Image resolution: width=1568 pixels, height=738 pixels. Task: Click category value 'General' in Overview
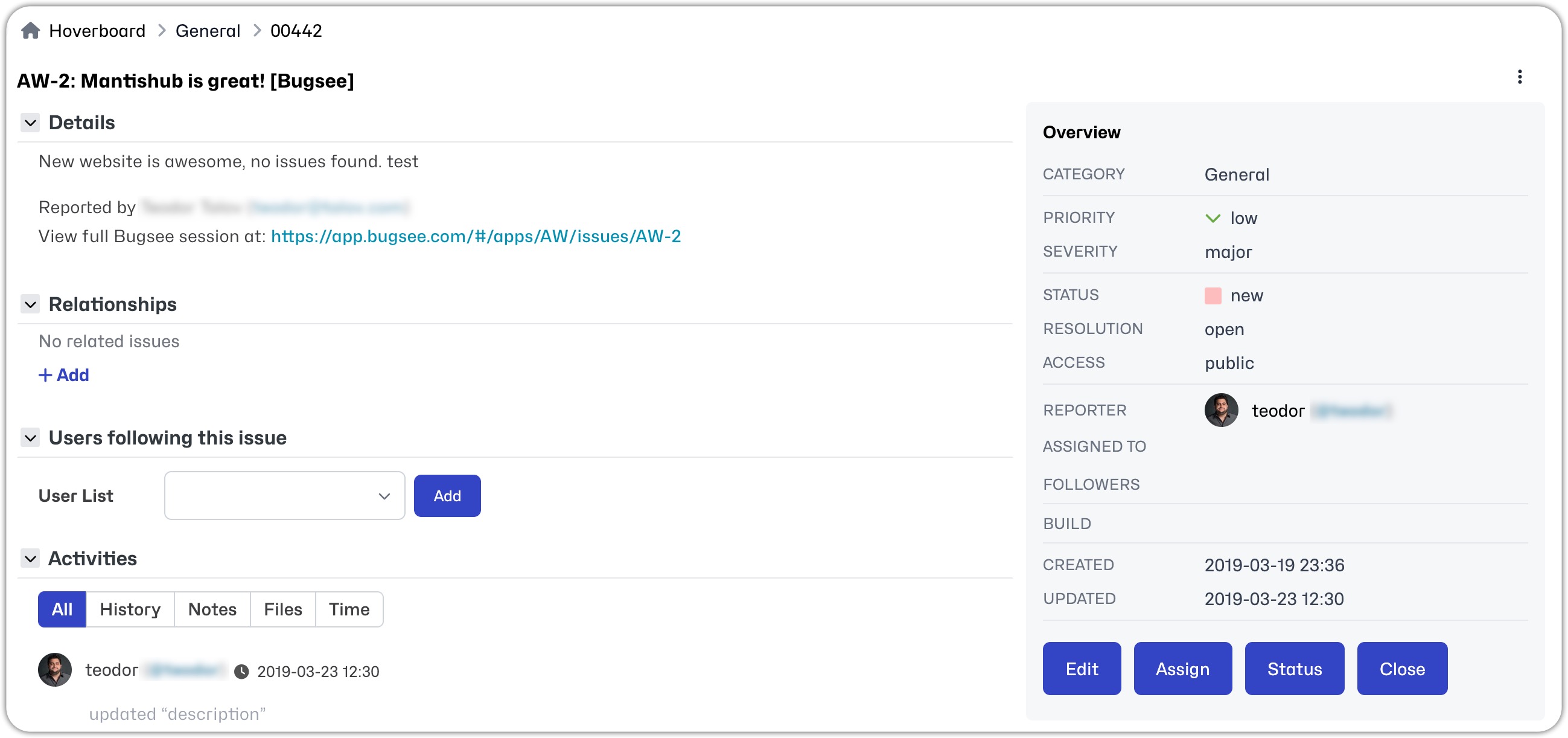(1237, 175)
